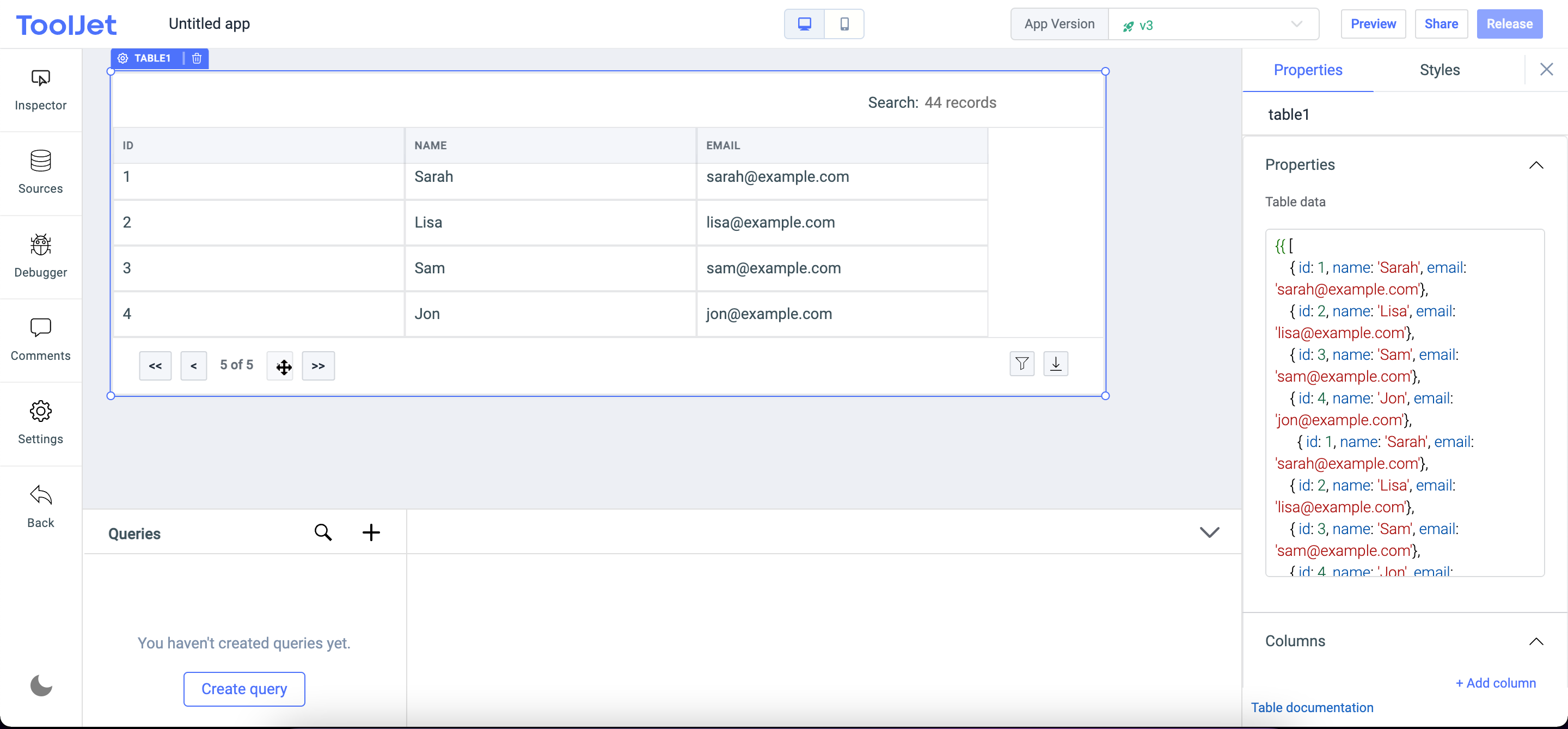
Task: Add a new query with the plus icon
Action: [x=371, y=532]
